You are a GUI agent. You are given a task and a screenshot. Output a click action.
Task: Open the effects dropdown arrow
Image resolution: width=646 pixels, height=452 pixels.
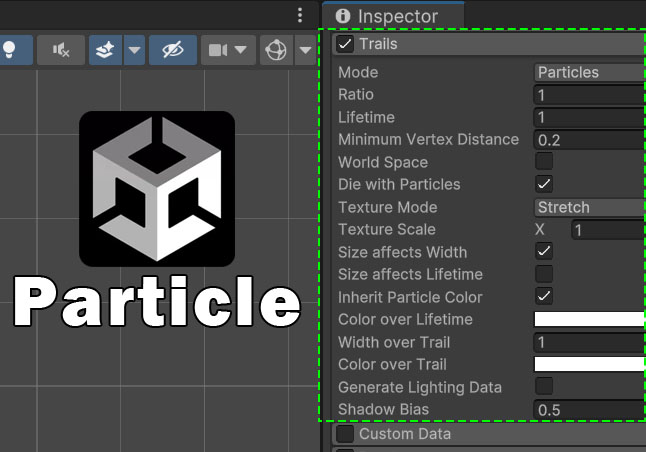[134, 49]
